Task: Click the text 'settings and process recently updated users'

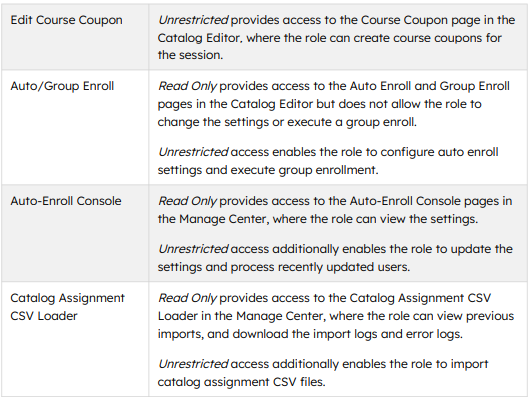Action: click(284, 267)
